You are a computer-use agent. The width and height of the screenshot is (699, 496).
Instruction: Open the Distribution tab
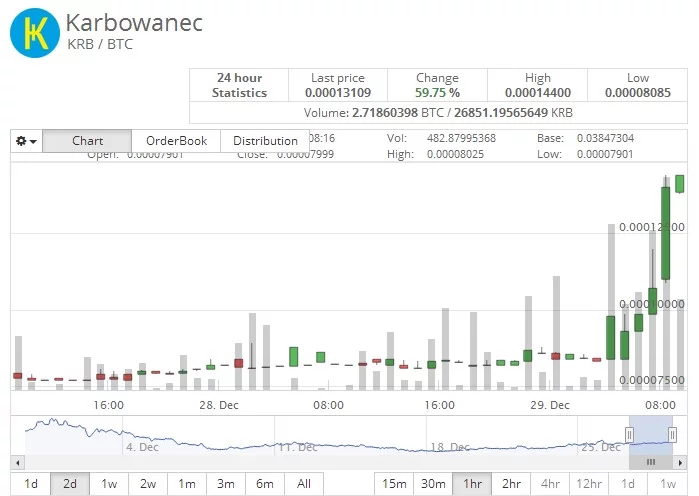click(265, 141)
